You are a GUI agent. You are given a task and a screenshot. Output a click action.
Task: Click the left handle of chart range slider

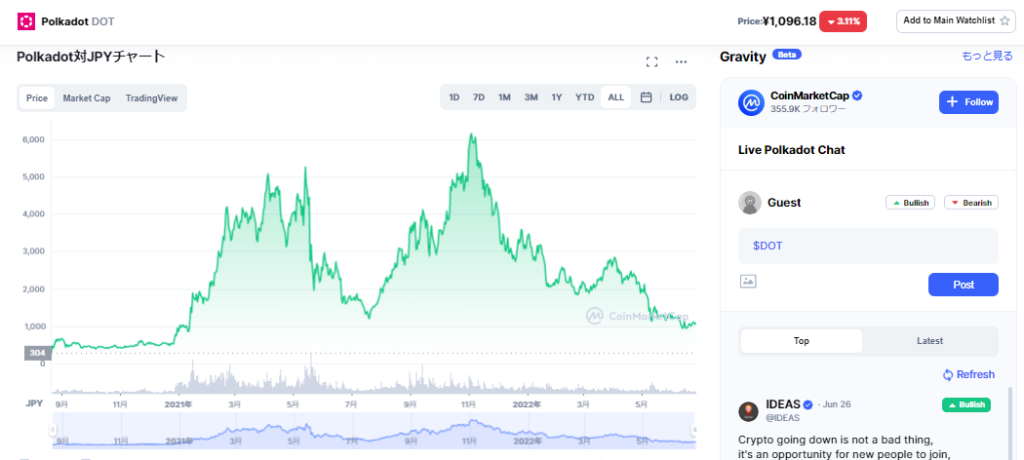click(54, 431)
